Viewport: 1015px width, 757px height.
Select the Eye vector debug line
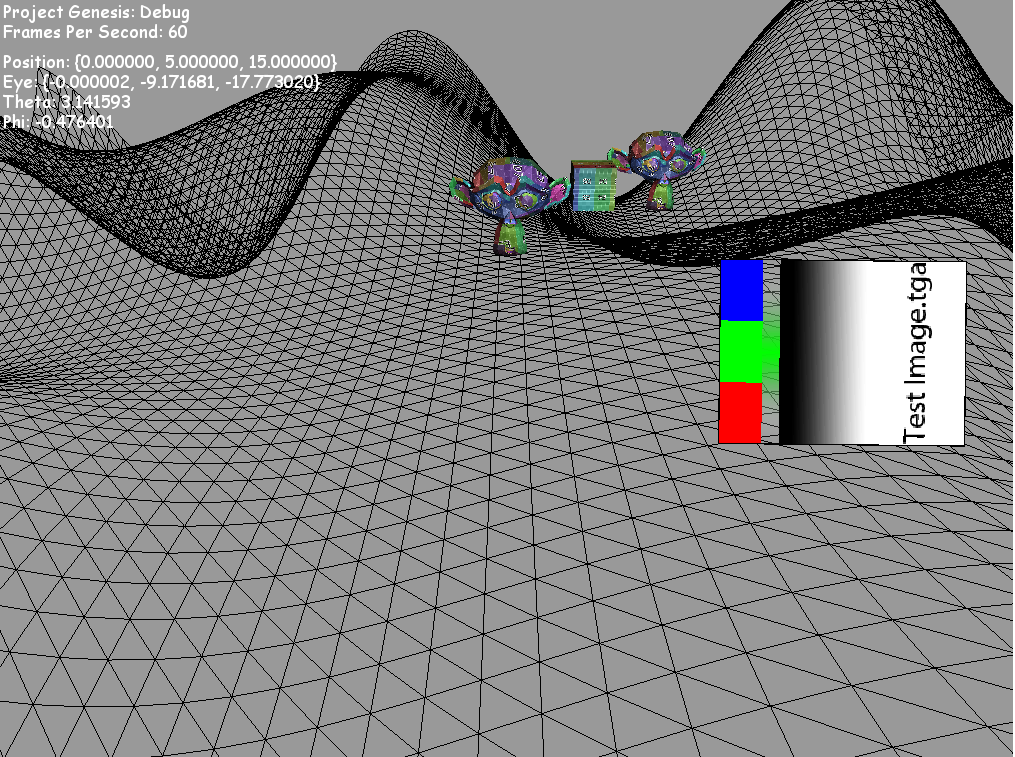click(x=161, y=82)
